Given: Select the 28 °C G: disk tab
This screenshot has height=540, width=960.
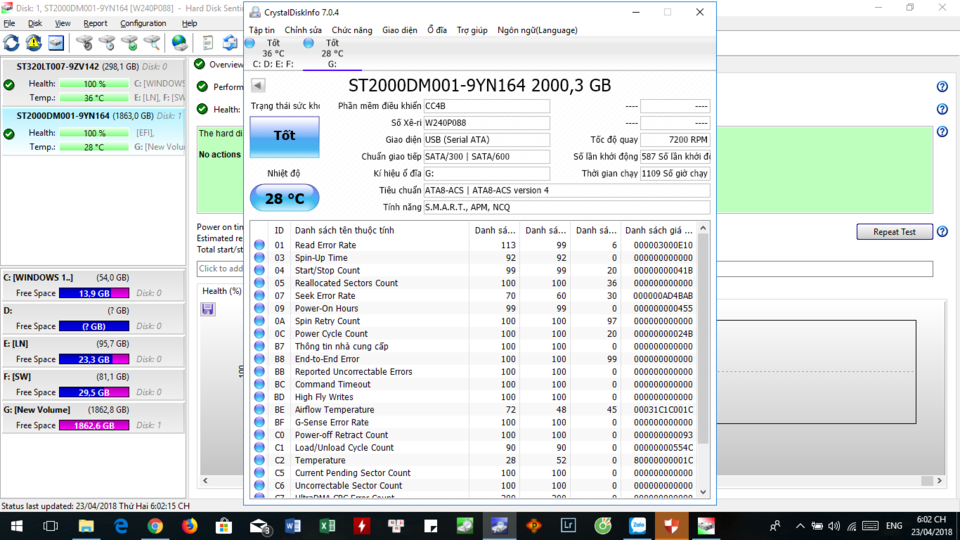Looking at the screenshot, I should pyautogui.click(x=332, y=53).
